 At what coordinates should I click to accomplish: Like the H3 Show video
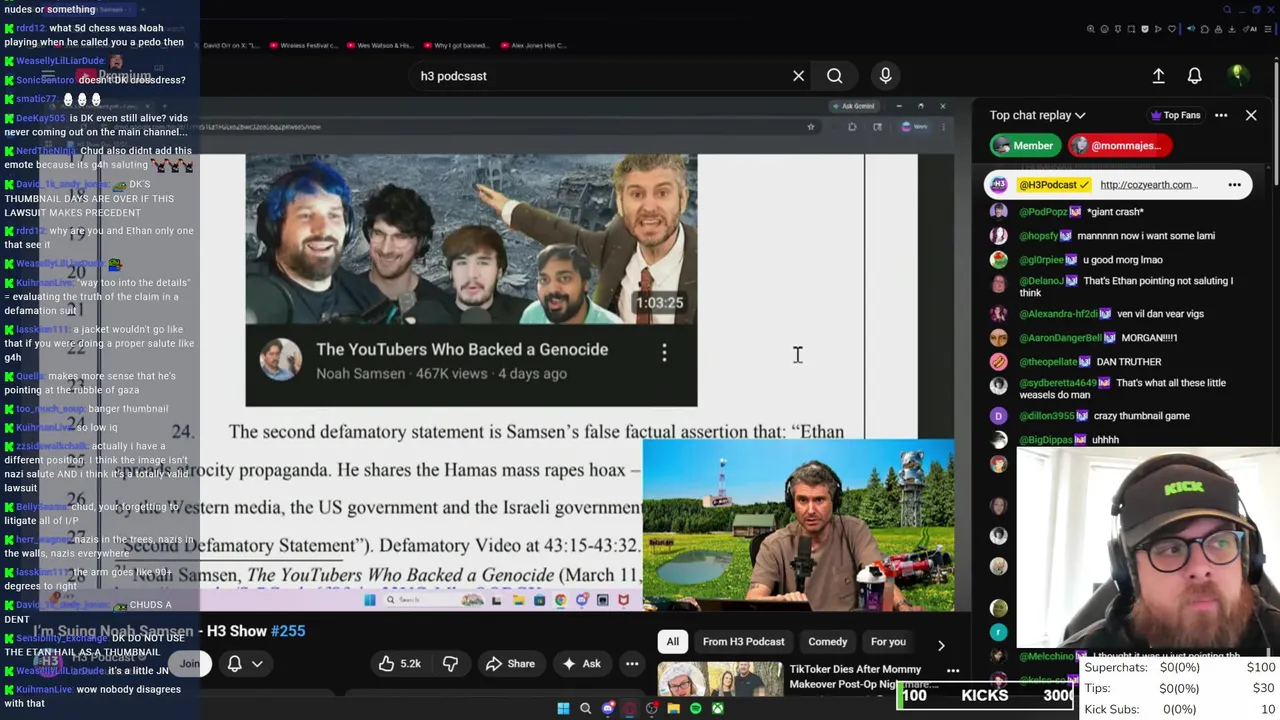(399, 663)
